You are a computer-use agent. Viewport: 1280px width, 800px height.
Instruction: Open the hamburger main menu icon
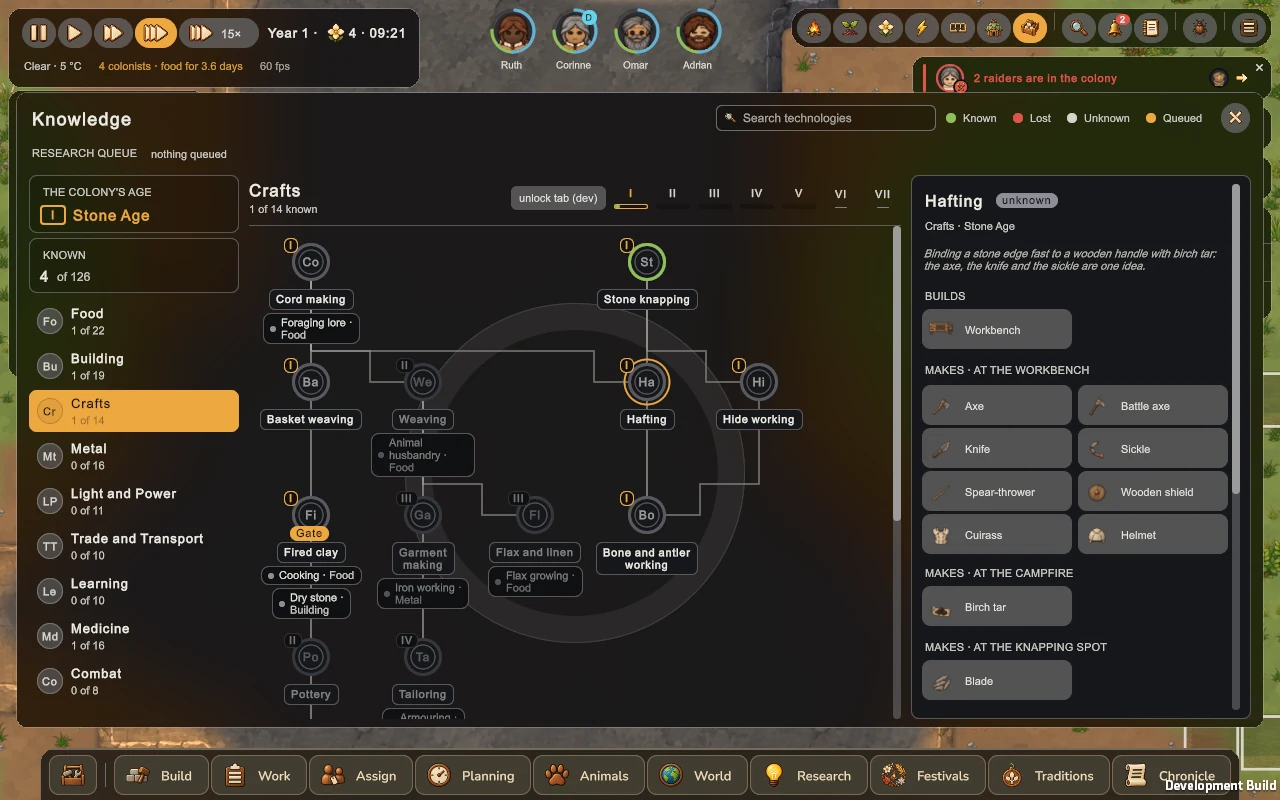point(1248,29)
